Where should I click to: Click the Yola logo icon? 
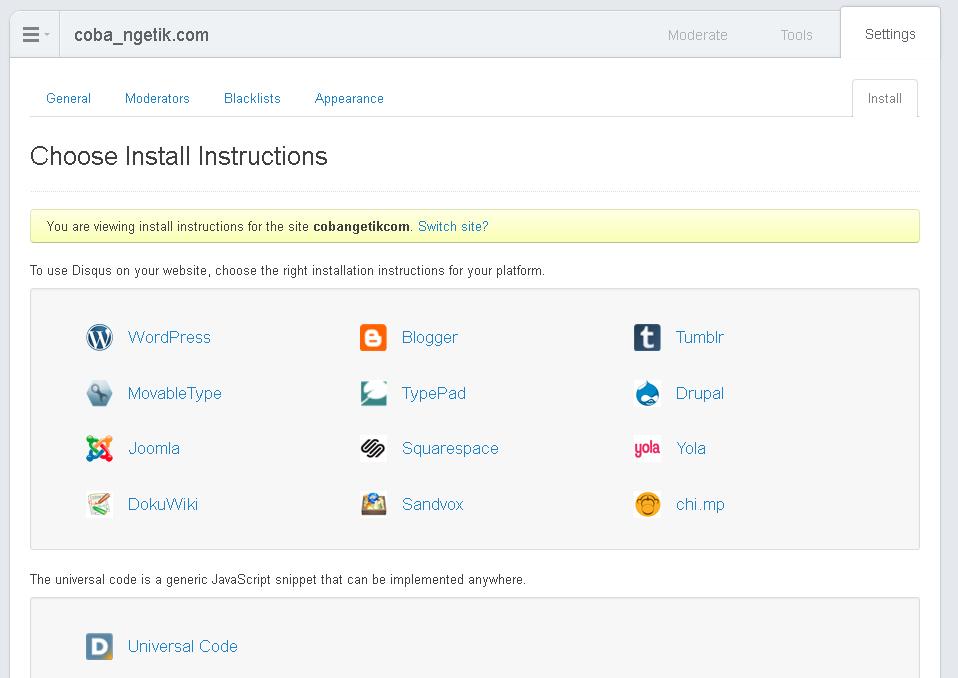coord(647,448)
